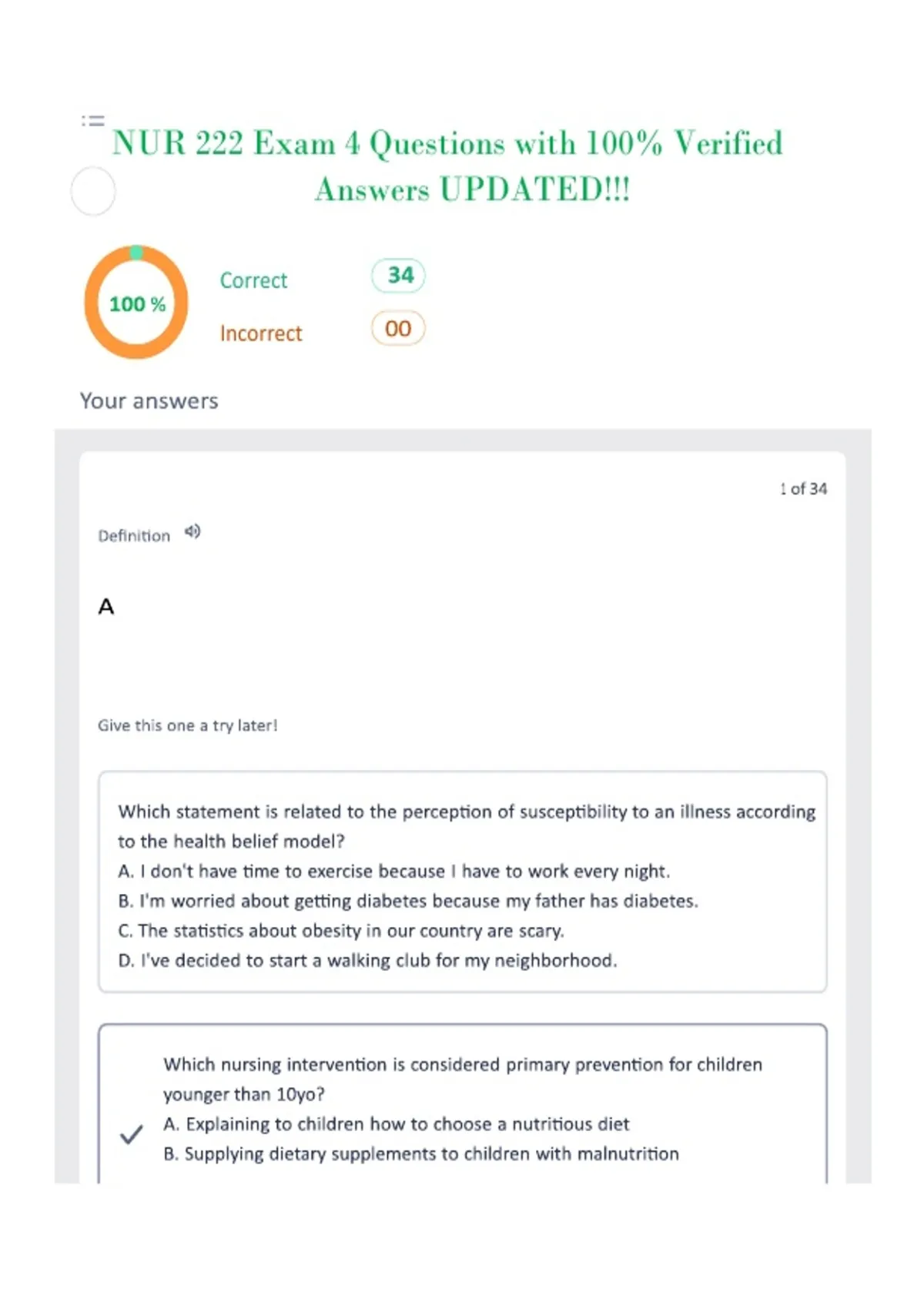
Task: Click the checkmark icon beside primary prevention question
Action: point(132,1134)
